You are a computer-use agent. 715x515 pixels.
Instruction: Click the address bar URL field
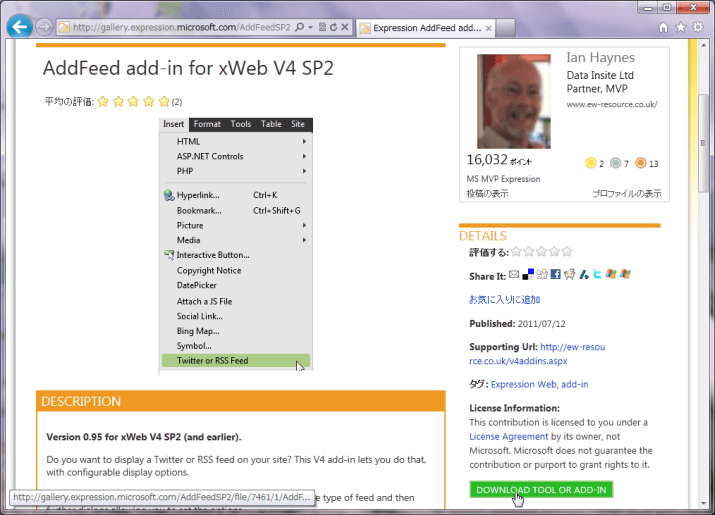point(181,27)
